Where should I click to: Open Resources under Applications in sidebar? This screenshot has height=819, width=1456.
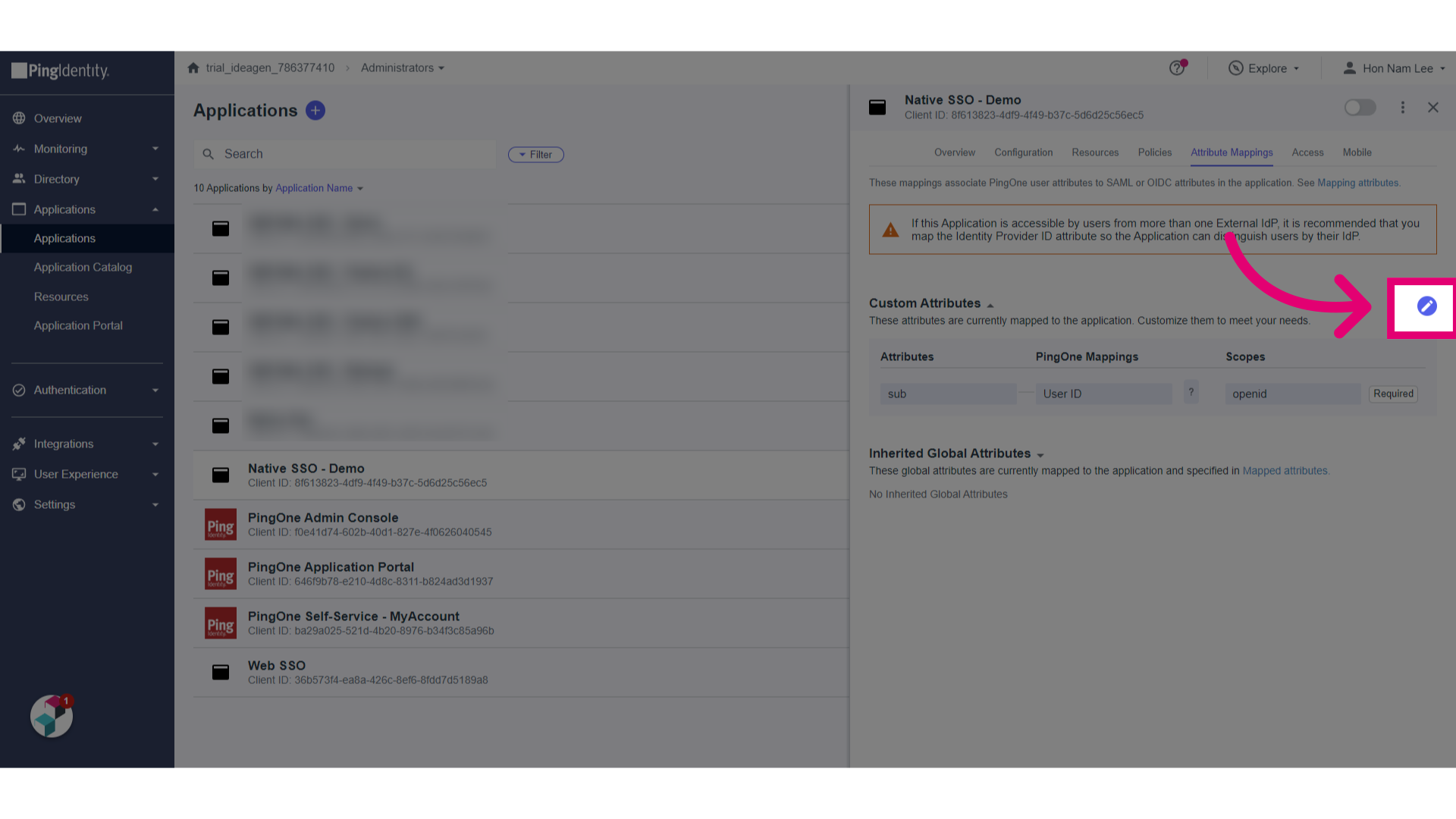(61, 297)
